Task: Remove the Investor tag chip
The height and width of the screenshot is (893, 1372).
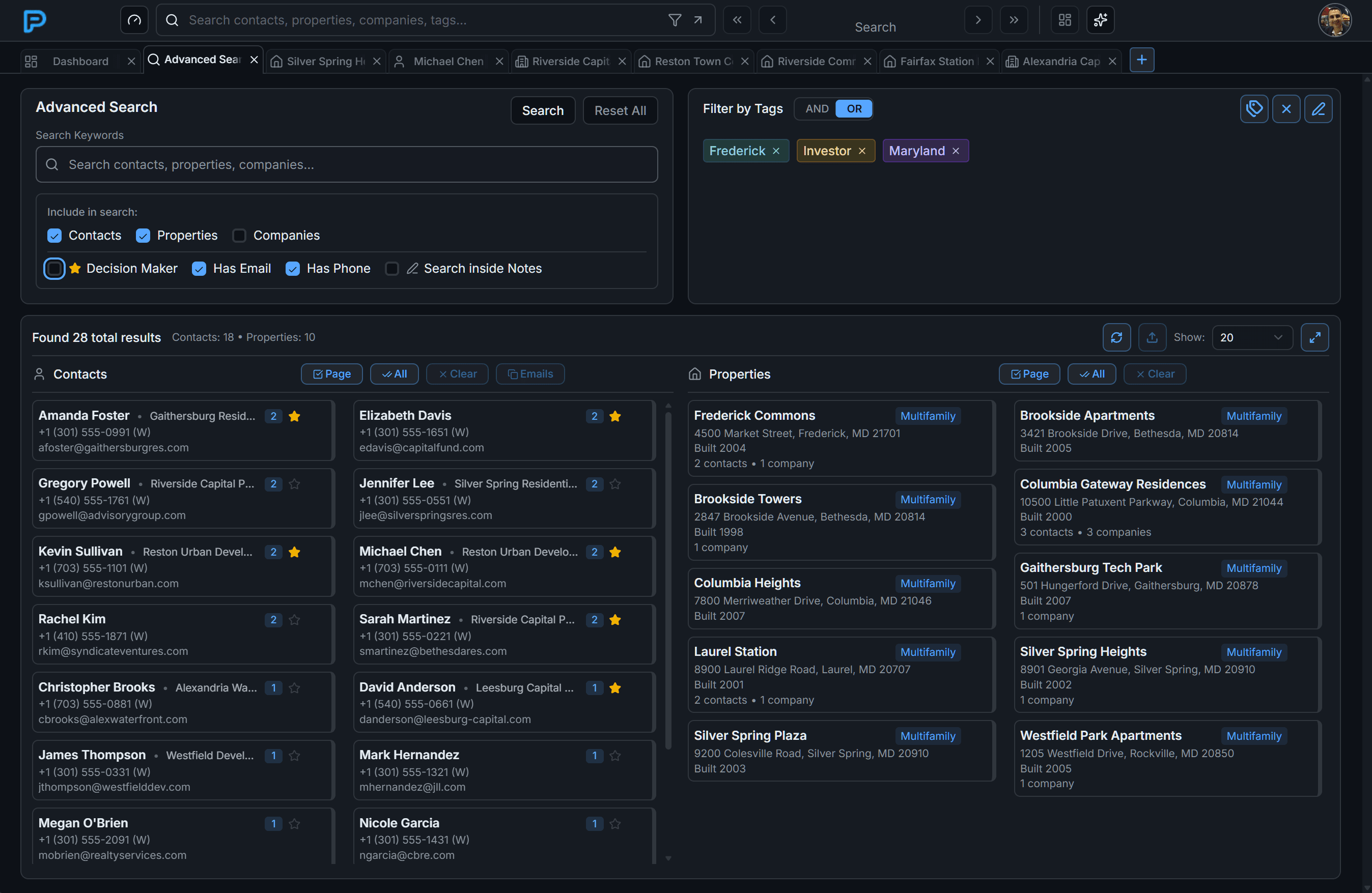Action: point(862,151)
